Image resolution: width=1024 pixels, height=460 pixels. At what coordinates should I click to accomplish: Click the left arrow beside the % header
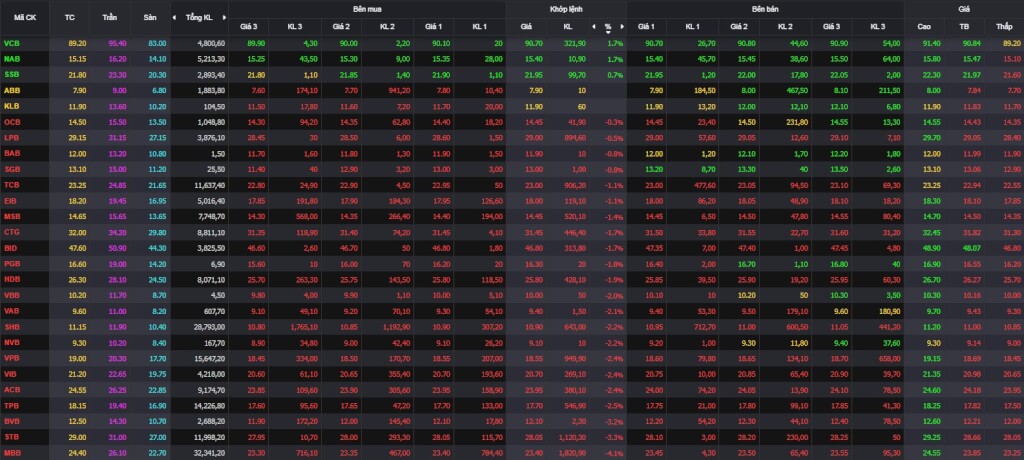tap(594, 27)
